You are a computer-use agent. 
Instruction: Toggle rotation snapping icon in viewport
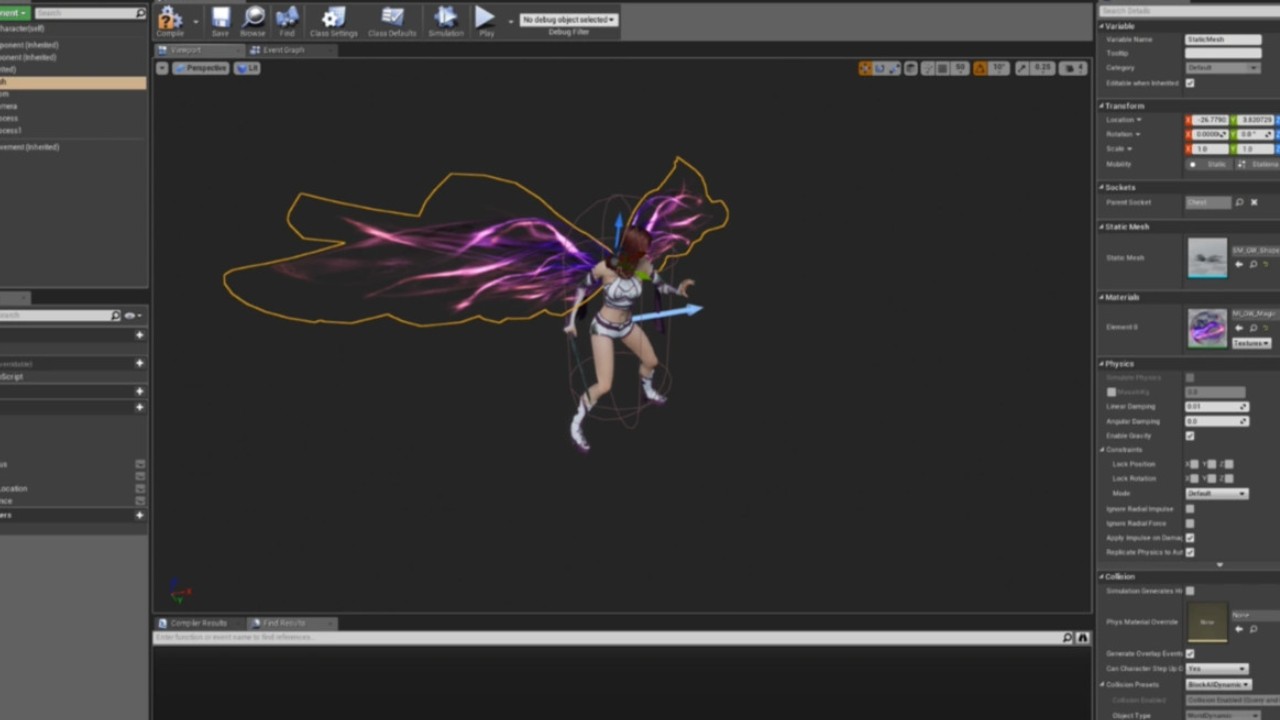tap(980, 68)
